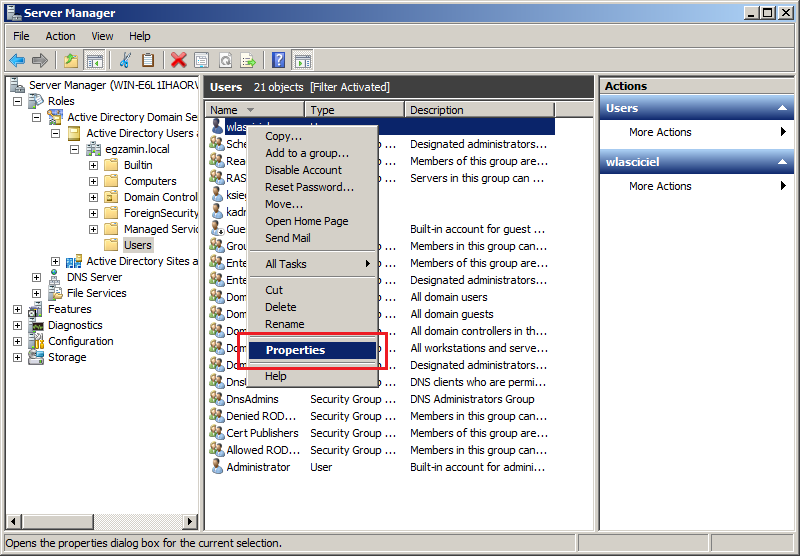Viewport: 800px width, 556px height.
Task: Toggle Show/Hide Console Tree toolbar icon
Action: point(94,61)
